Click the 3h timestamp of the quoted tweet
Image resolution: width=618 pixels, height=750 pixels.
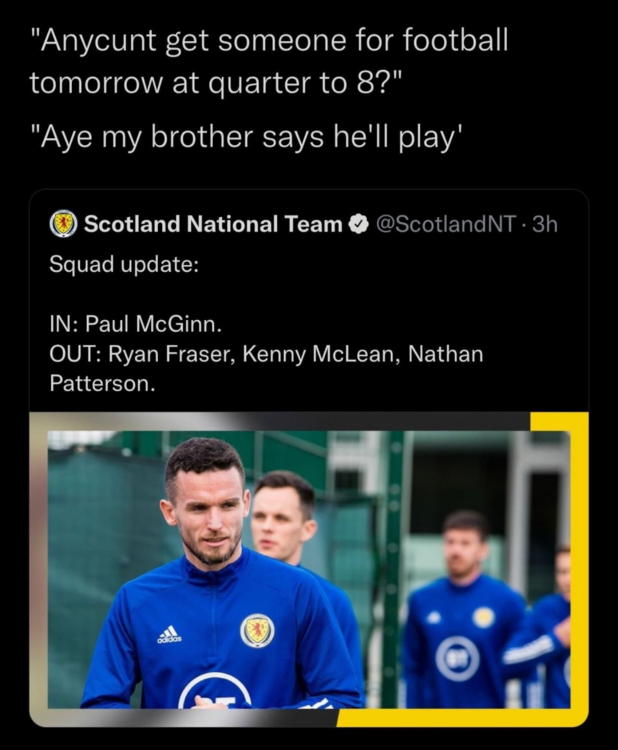(x=544, y=225)
